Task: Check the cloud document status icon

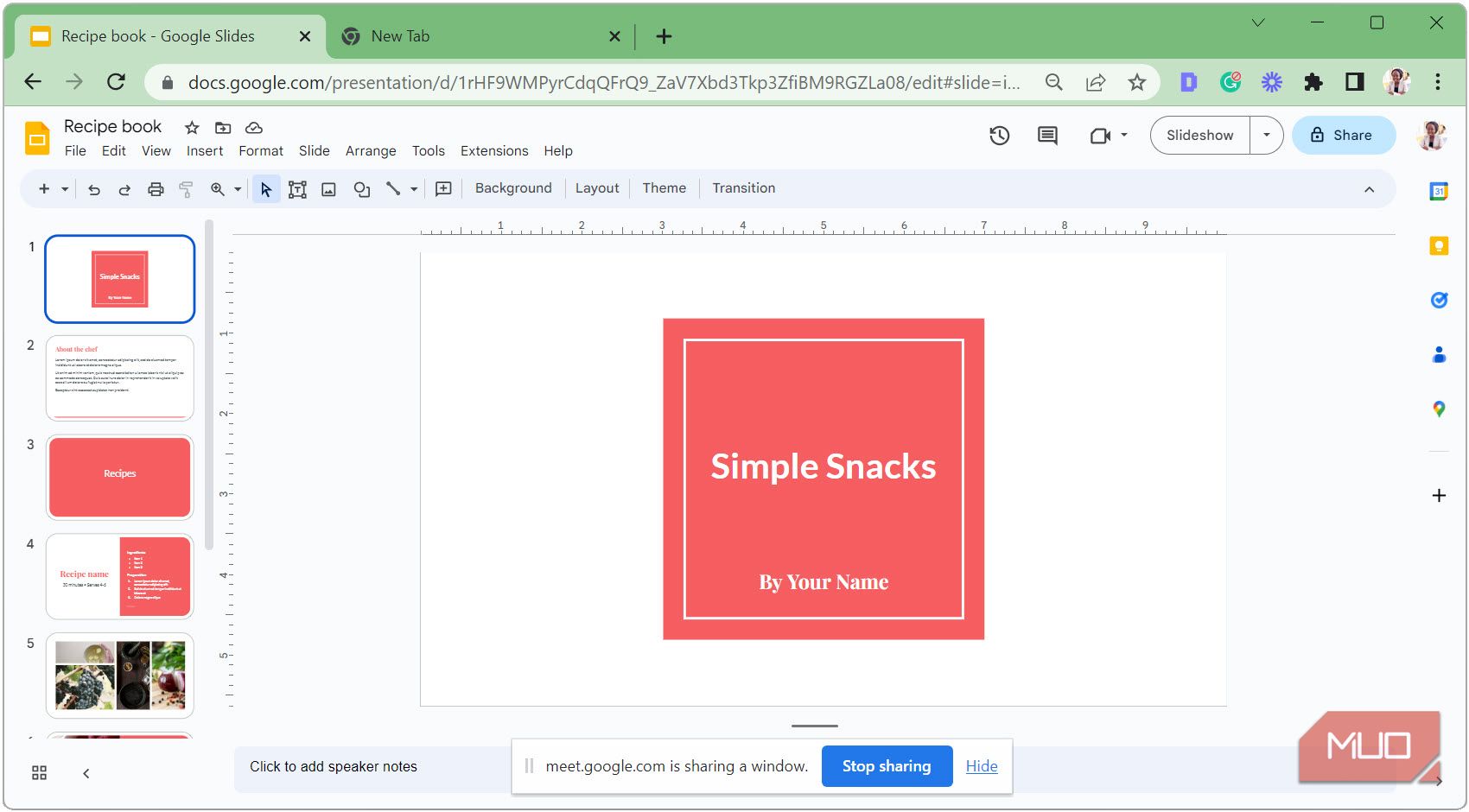Action: 254,128
